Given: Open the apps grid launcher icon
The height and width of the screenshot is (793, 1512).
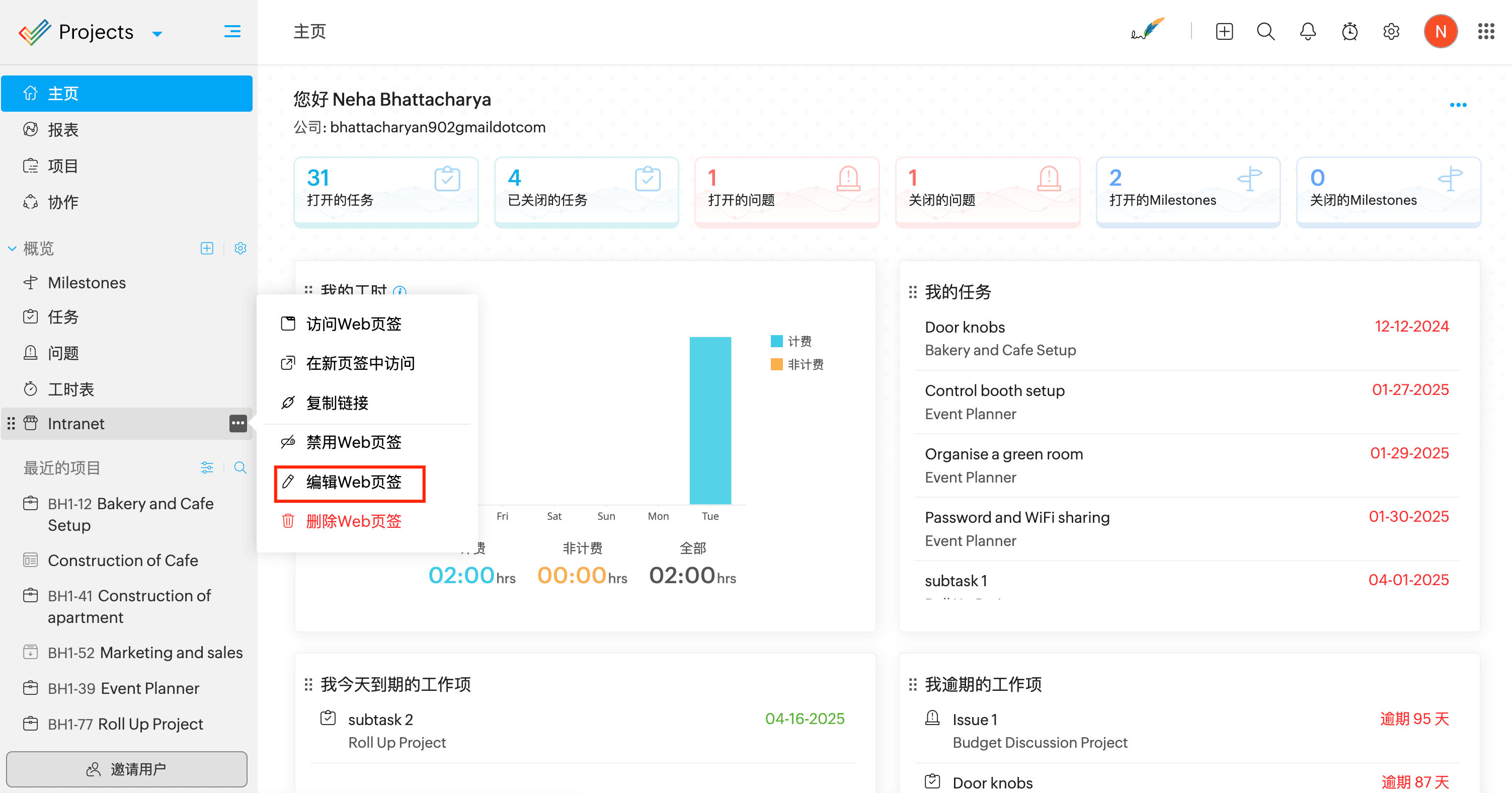Looking at the screenshot, I should [1486, 32].
